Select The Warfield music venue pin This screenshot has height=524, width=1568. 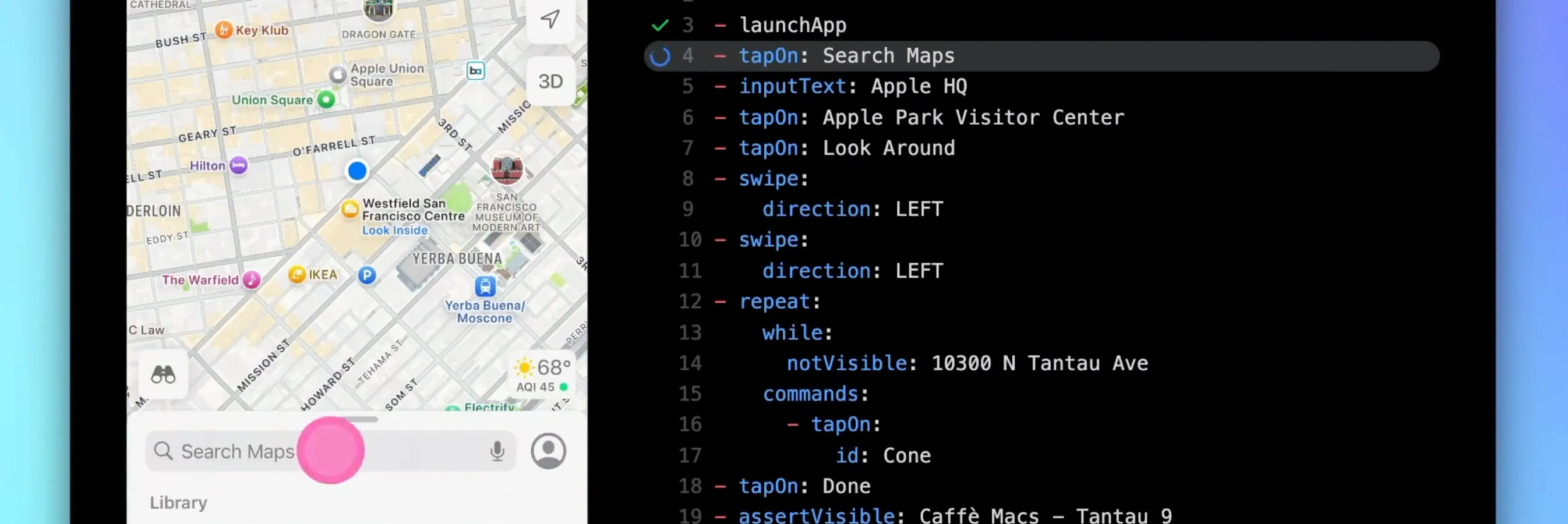pos(252,280)
